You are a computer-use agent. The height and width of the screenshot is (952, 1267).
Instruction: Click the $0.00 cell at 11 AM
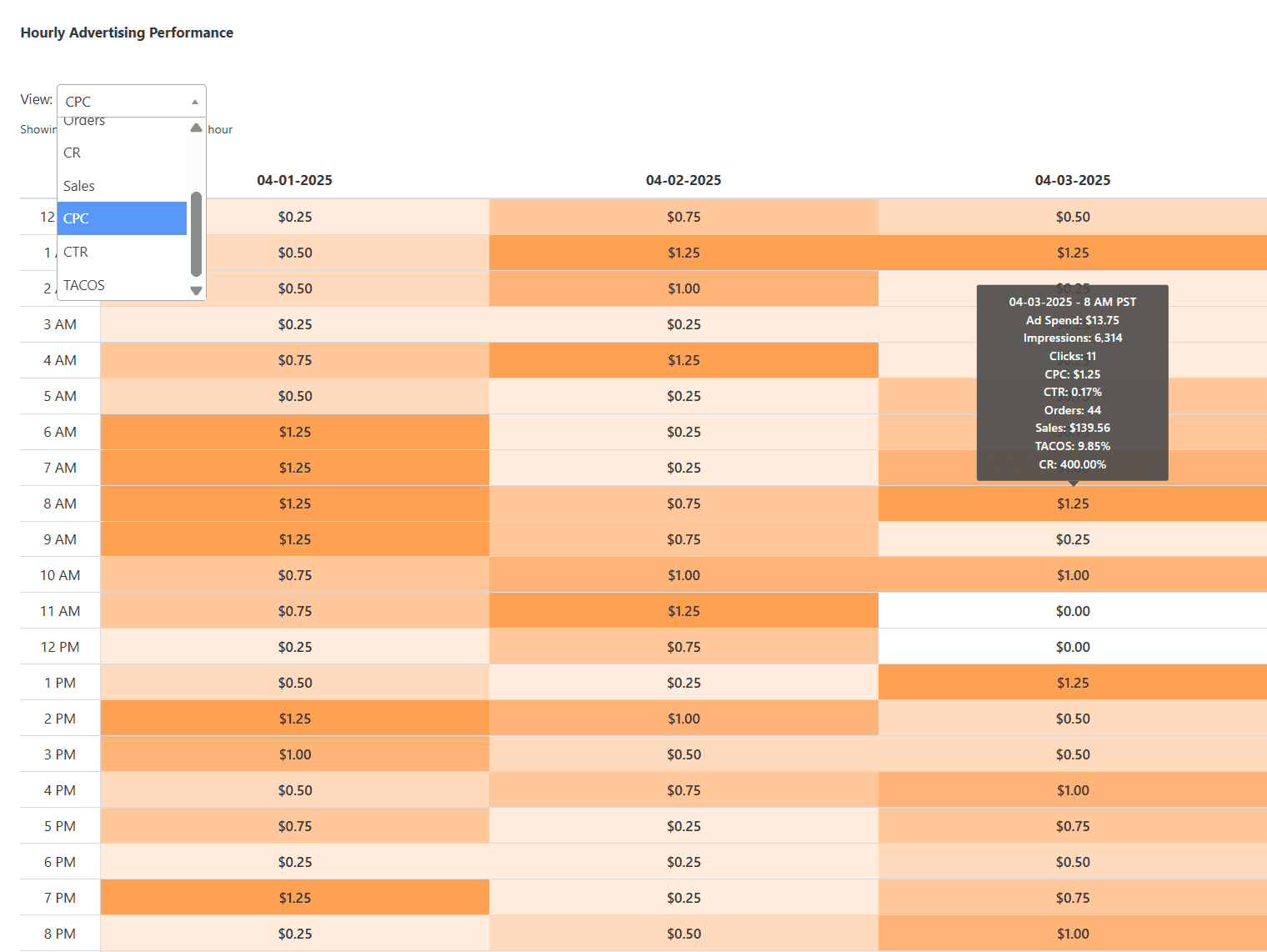point(1072,610)
